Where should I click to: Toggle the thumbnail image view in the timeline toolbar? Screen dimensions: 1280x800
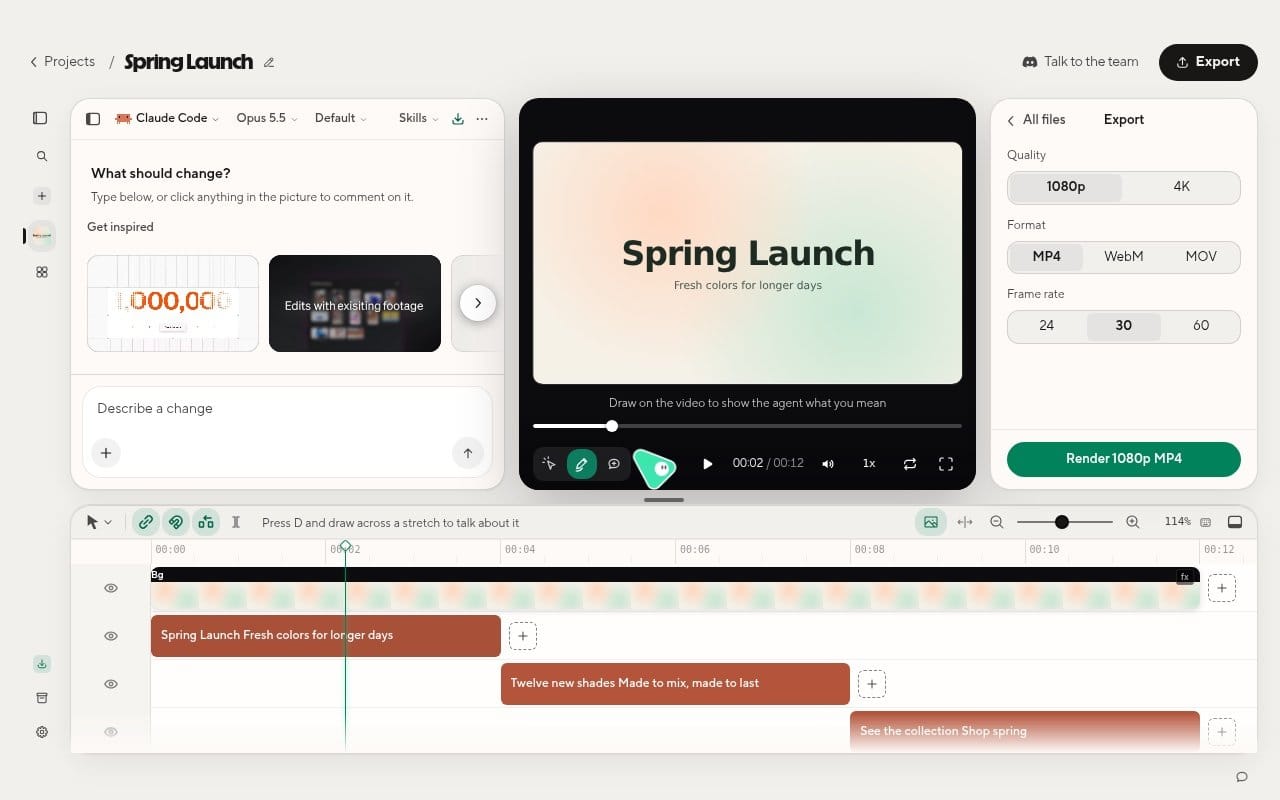click(931, 522)
